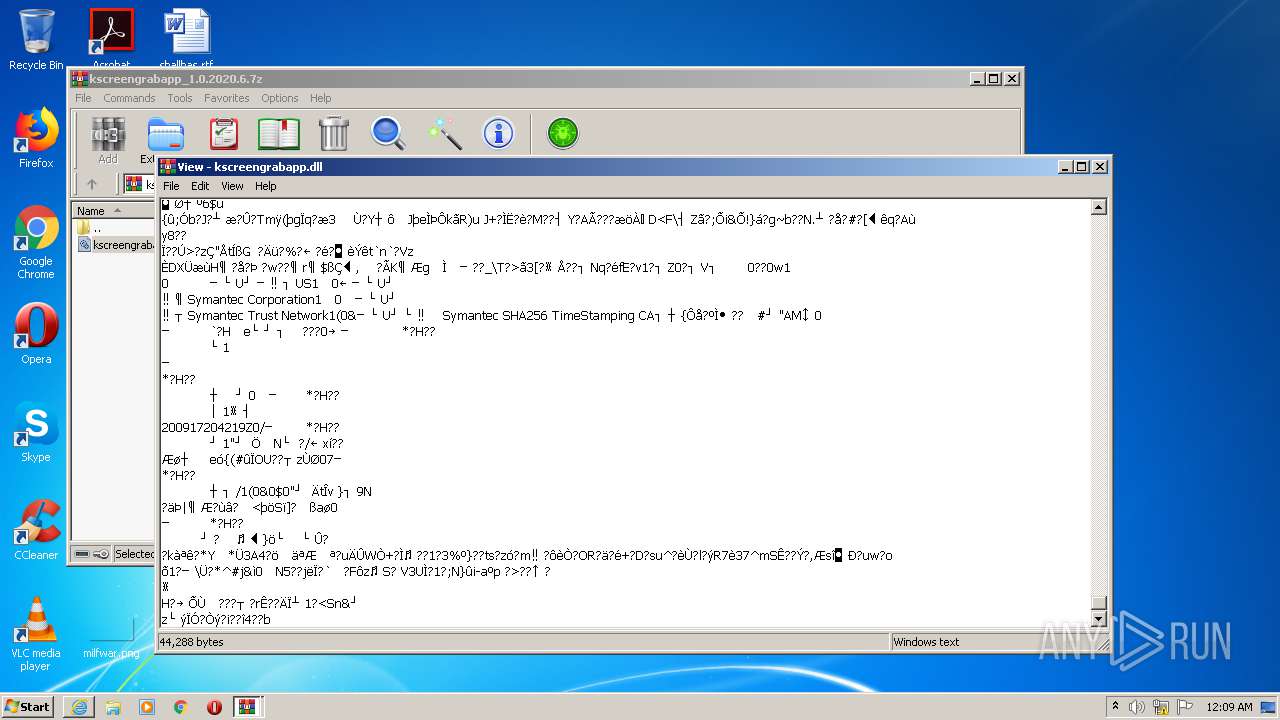Open the Google Chrome desktop icon
1280x720 pixels.
[36, 242]
